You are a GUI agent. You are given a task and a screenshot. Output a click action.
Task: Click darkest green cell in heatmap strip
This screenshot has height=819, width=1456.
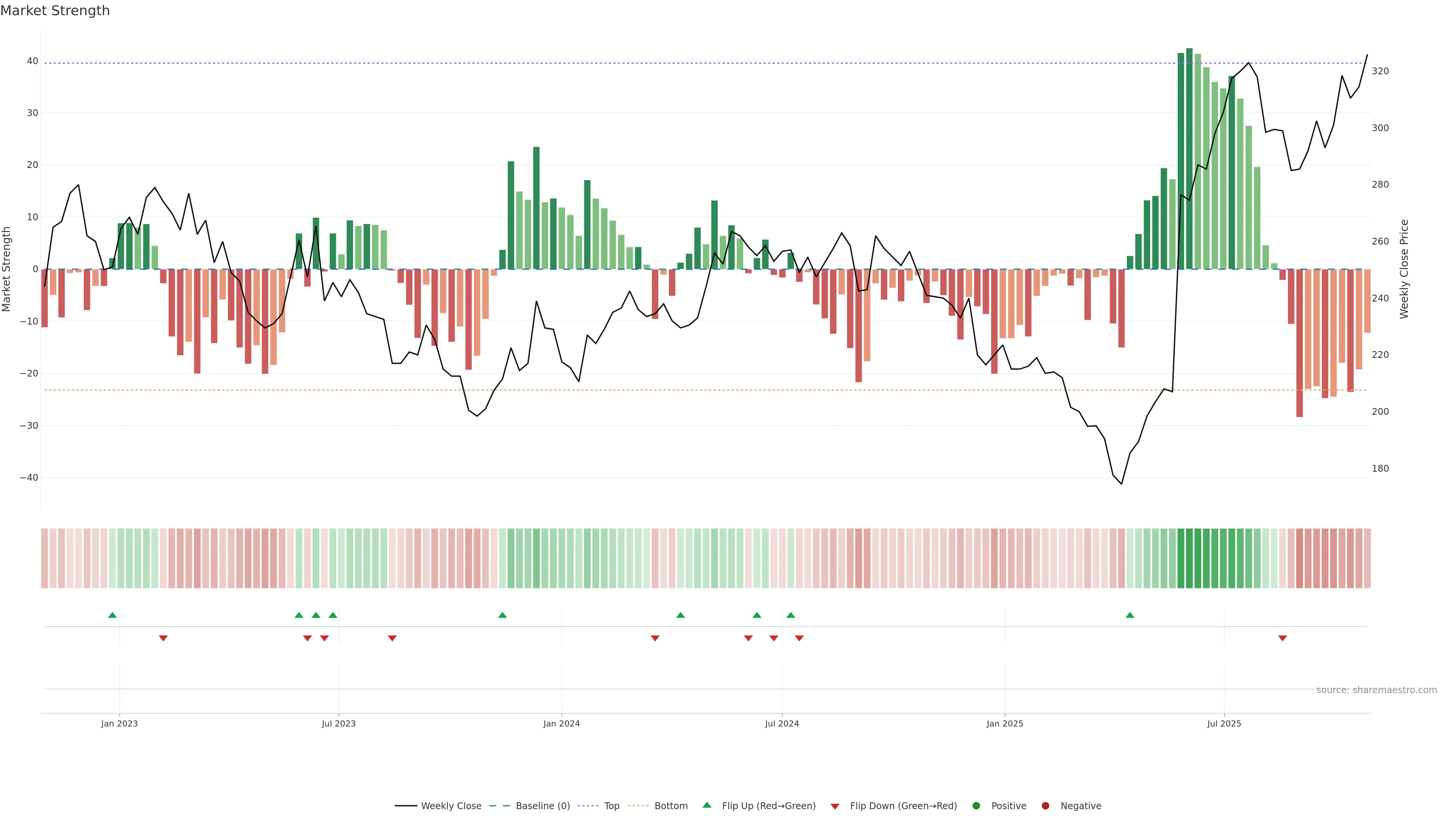[x=1189, y=559]
